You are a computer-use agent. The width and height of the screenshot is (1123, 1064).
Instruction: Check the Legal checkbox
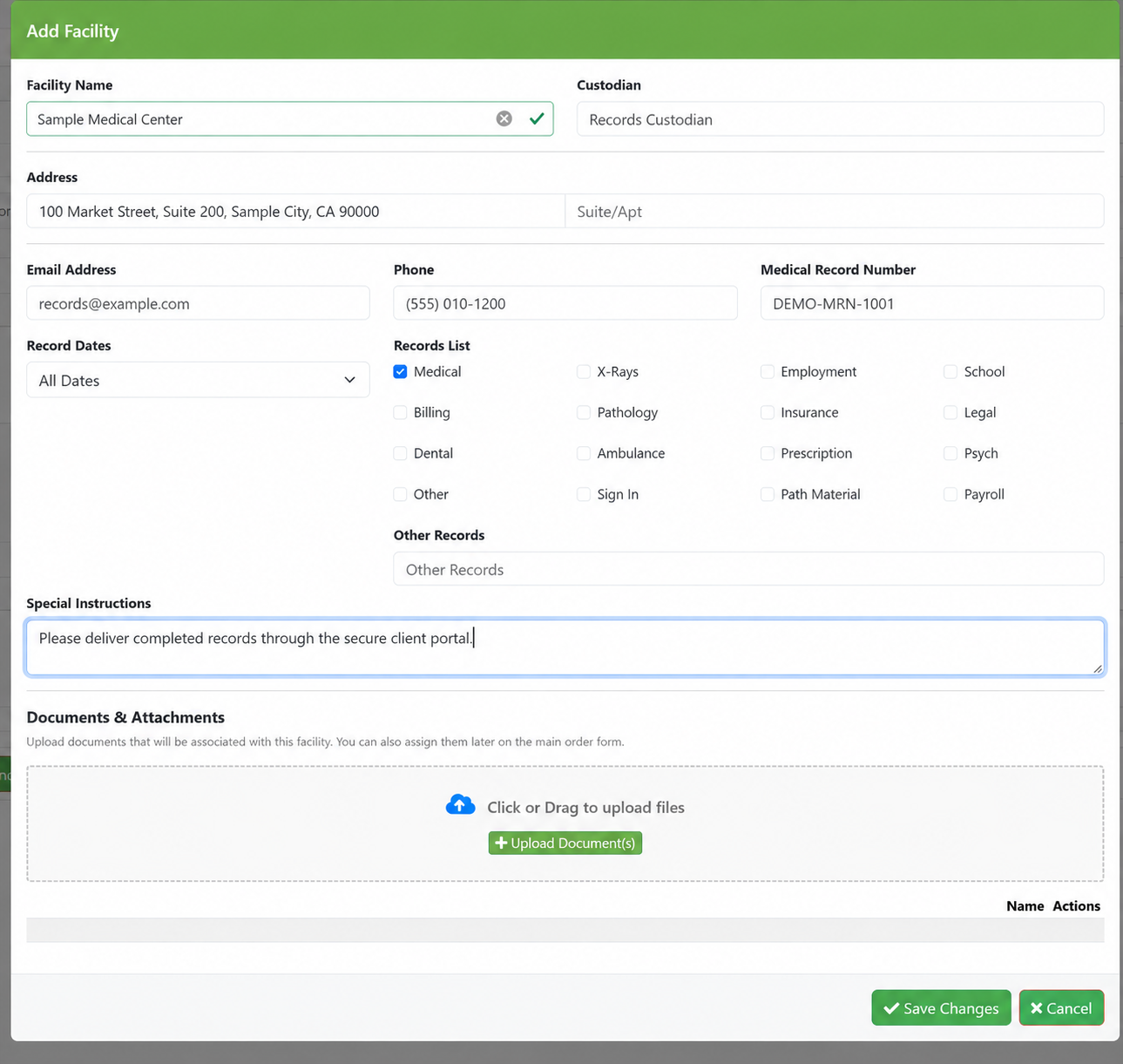coord(950,412)
